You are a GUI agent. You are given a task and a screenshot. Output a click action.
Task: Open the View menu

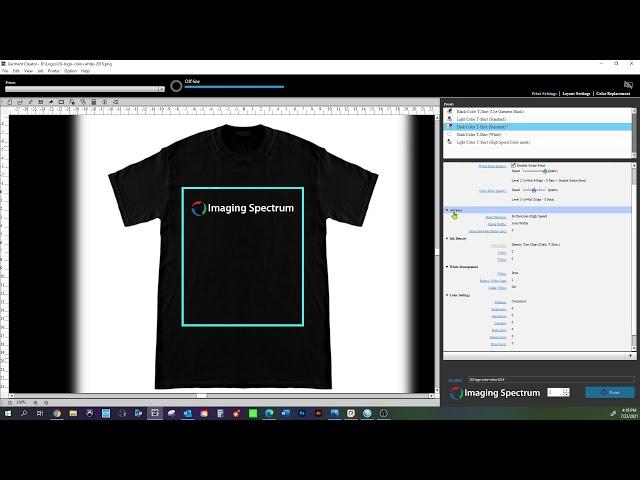pyautogui.click(x=28, y=71)
